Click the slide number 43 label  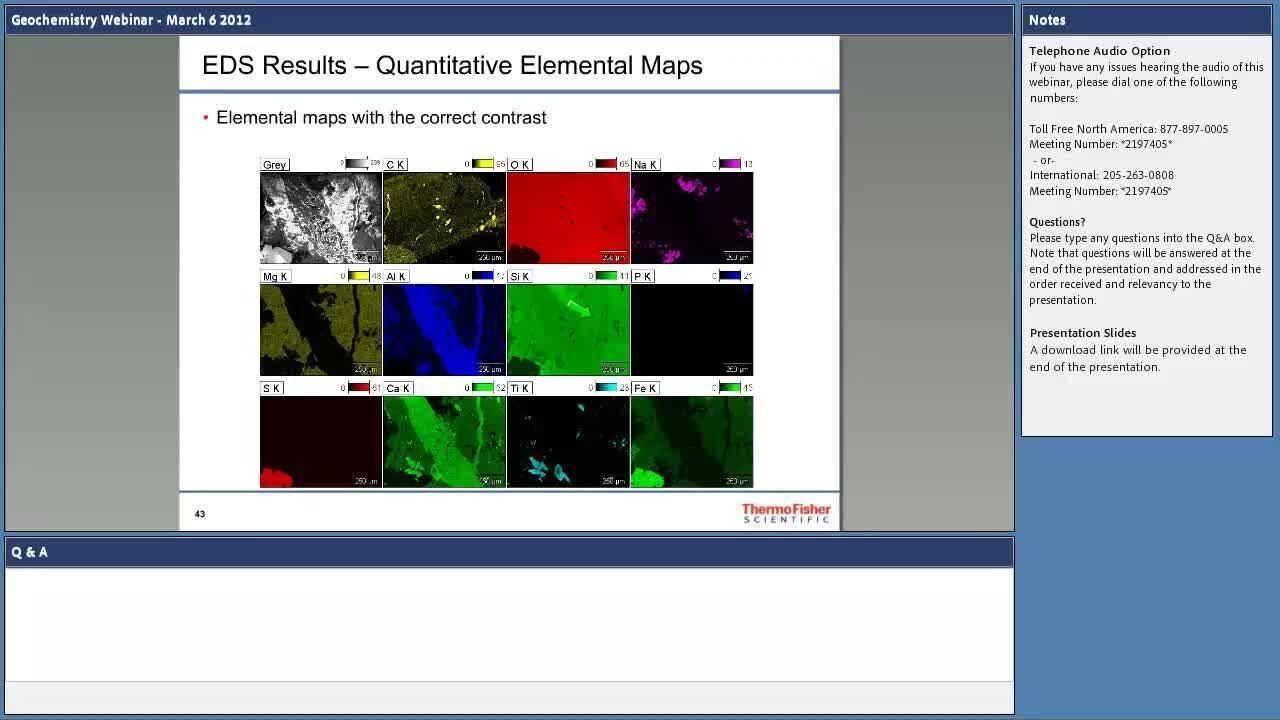pos(200,514)
